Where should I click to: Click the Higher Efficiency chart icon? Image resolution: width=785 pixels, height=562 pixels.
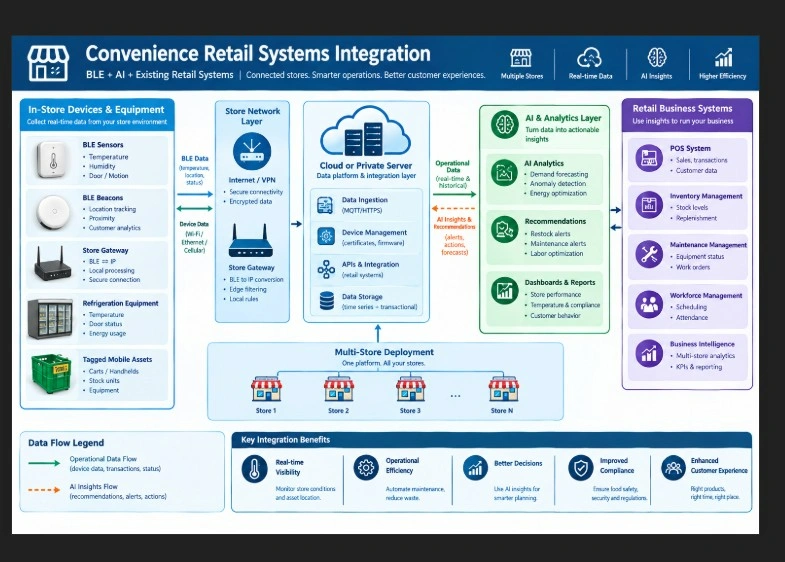(x=723, y=58)
